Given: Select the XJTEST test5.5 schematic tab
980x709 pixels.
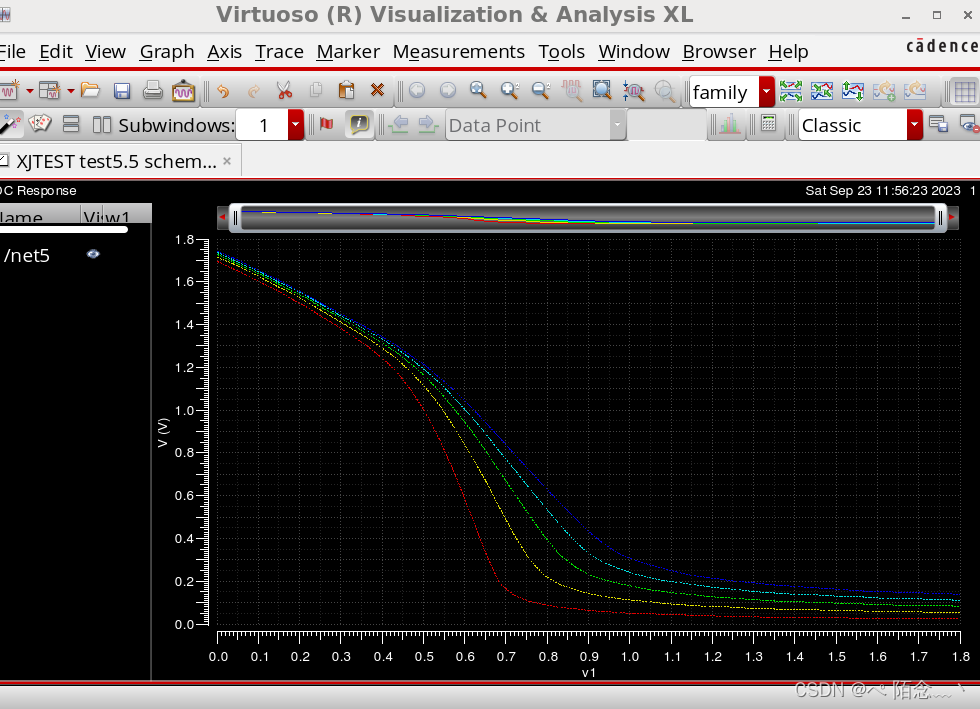Looking at the screenshot, I should (x=116, y=161).
